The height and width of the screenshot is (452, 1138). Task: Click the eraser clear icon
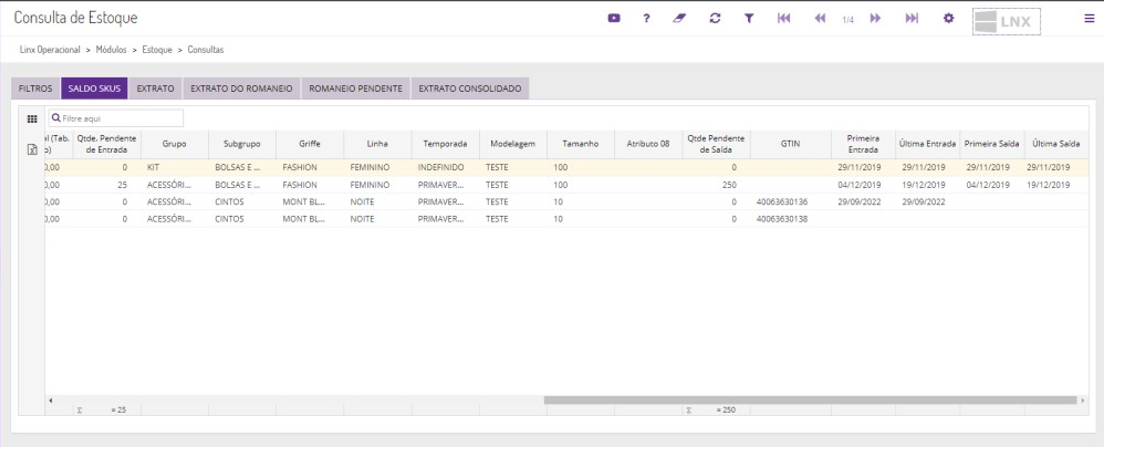pos(680,18)
